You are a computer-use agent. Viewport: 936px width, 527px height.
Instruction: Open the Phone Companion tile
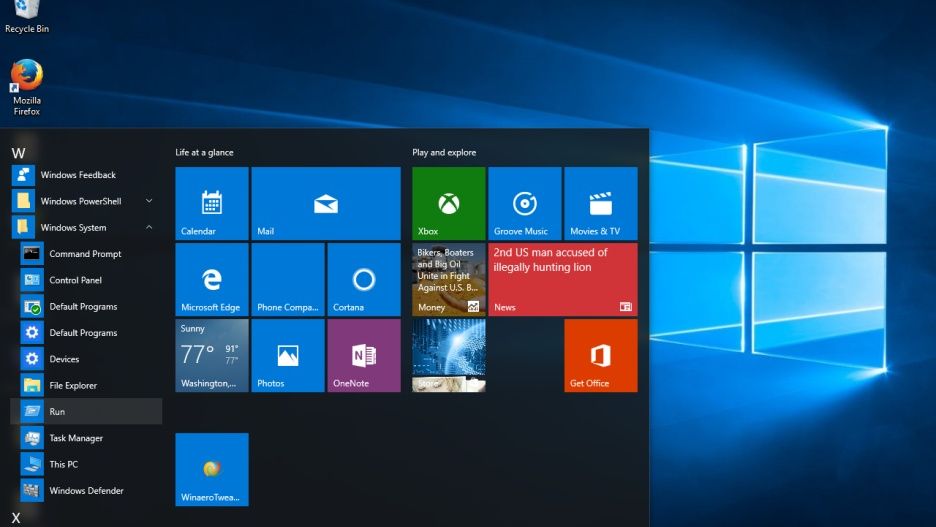point(288,279)
